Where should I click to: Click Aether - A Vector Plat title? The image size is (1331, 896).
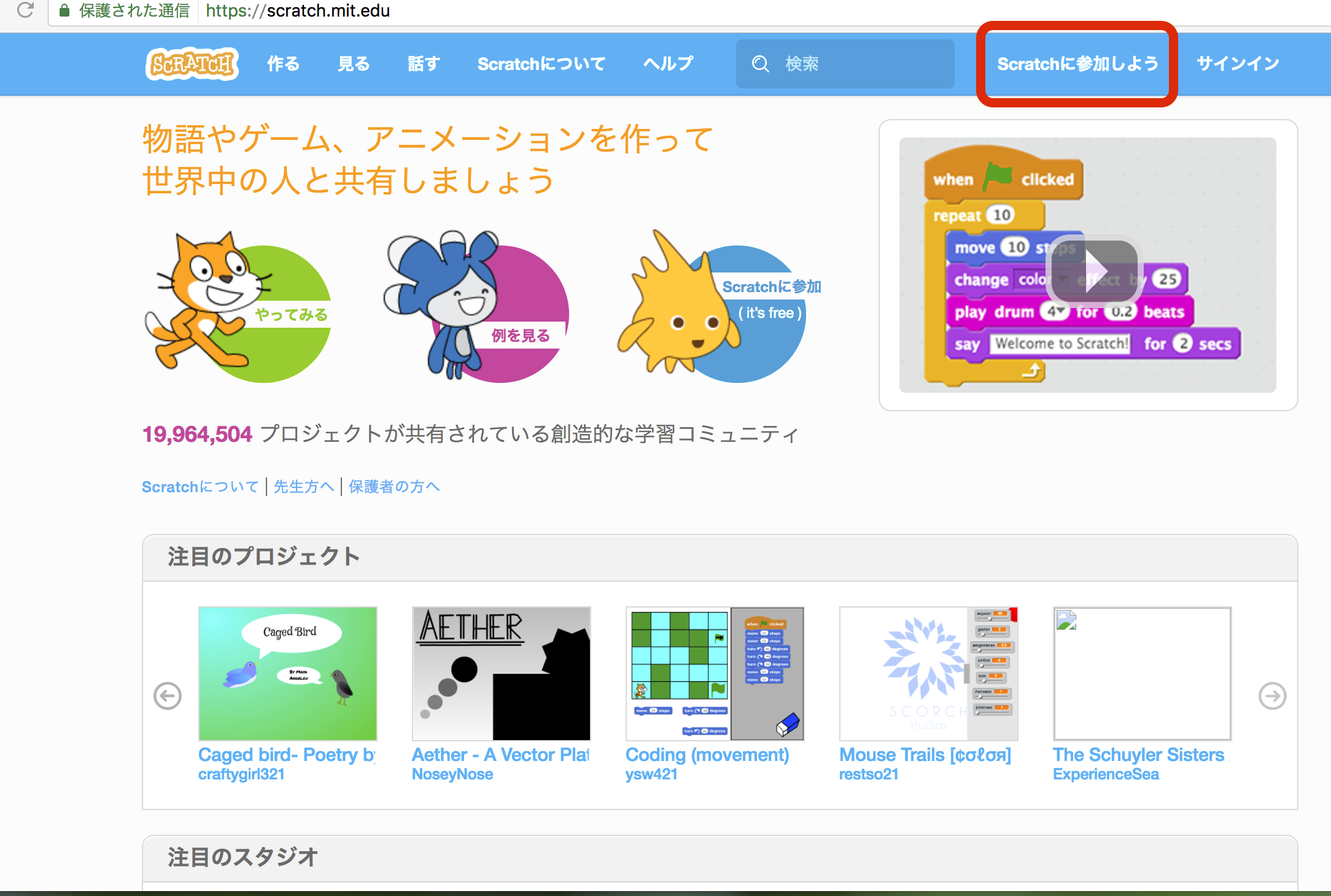coord(500,755)
